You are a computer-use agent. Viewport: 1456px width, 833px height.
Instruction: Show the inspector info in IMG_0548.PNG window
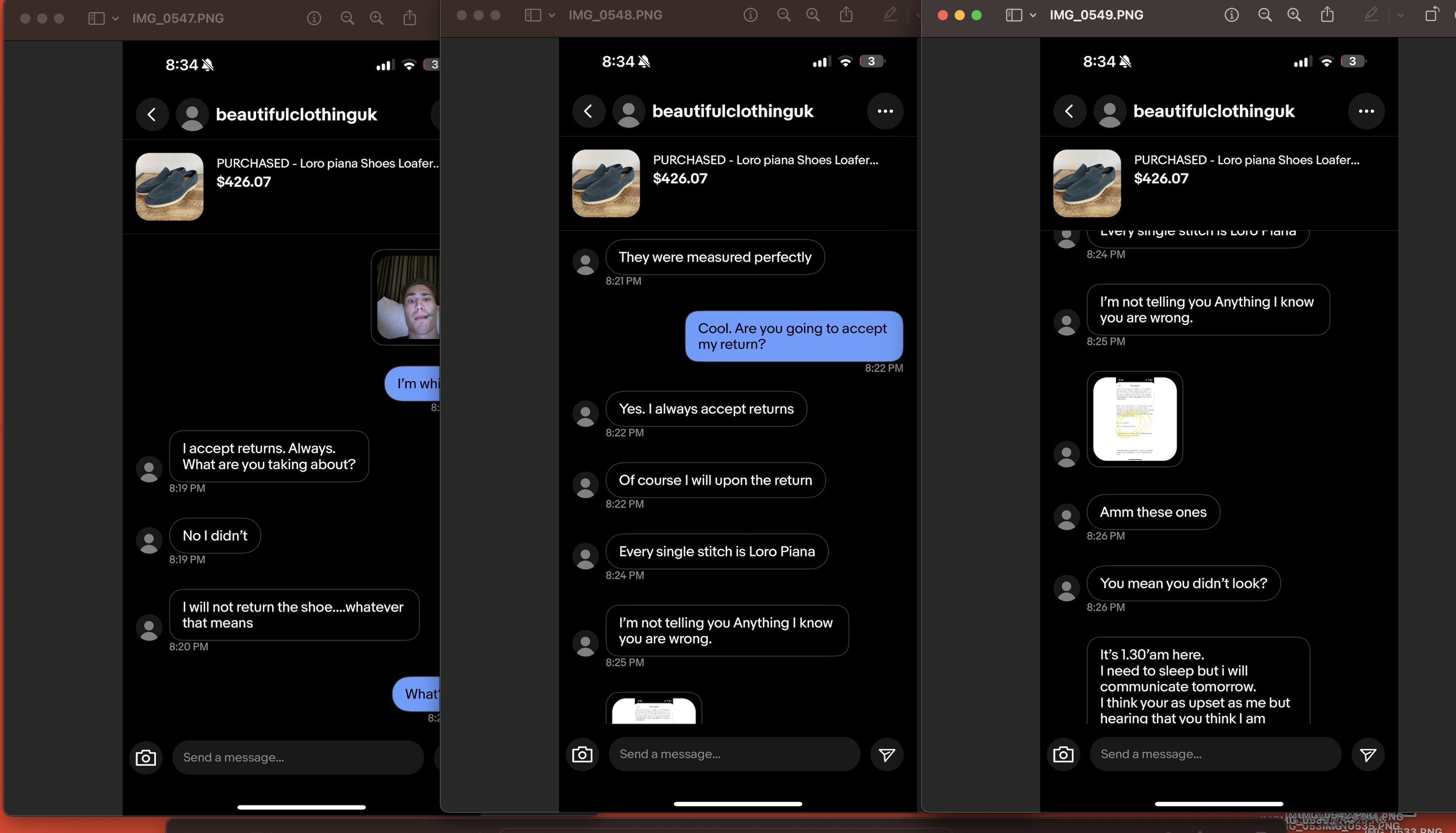point(750,15)
